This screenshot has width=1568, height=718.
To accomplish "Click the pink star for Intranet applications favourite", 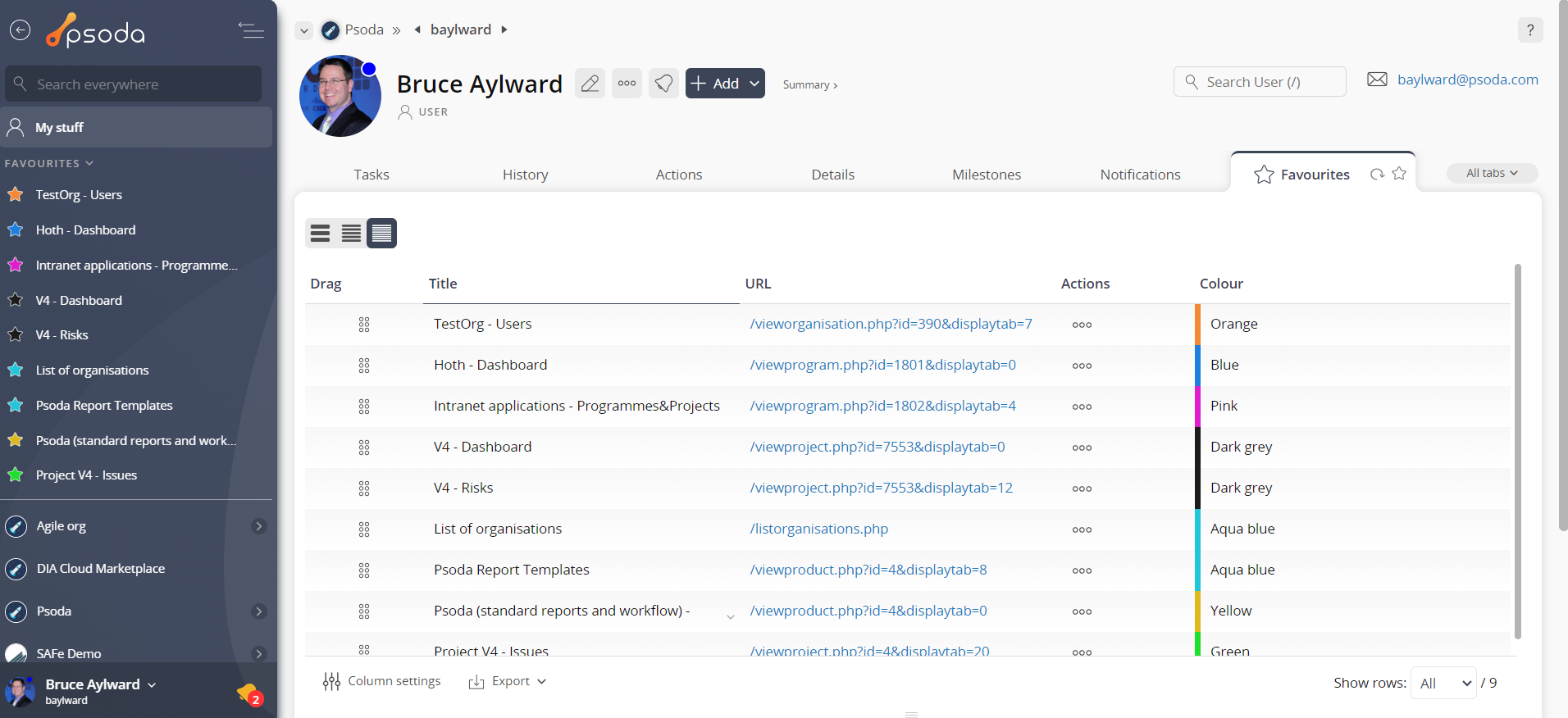I will coord(15,265).
